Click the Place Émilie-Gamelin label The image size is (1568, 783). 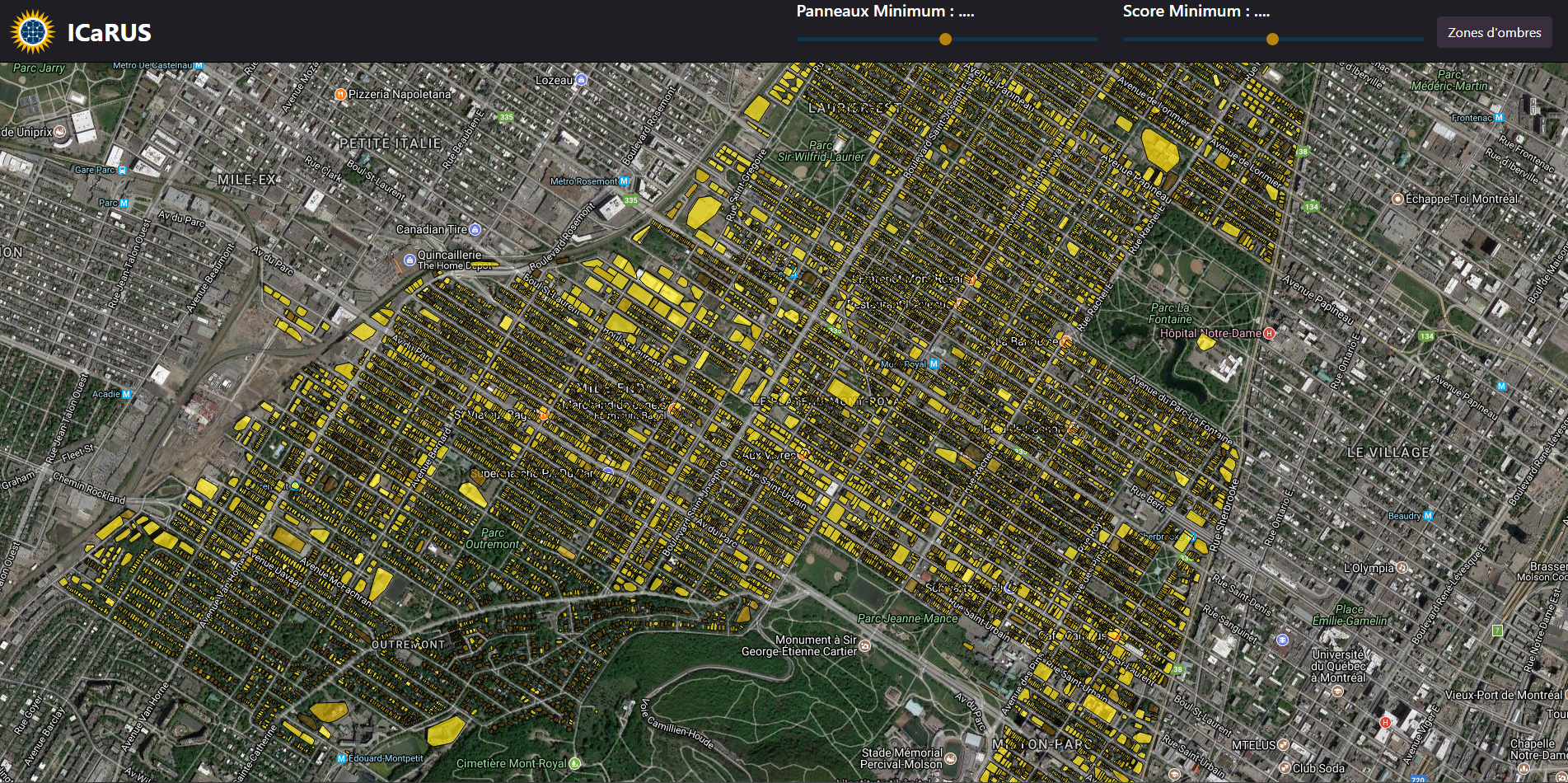click(1350, 615)
